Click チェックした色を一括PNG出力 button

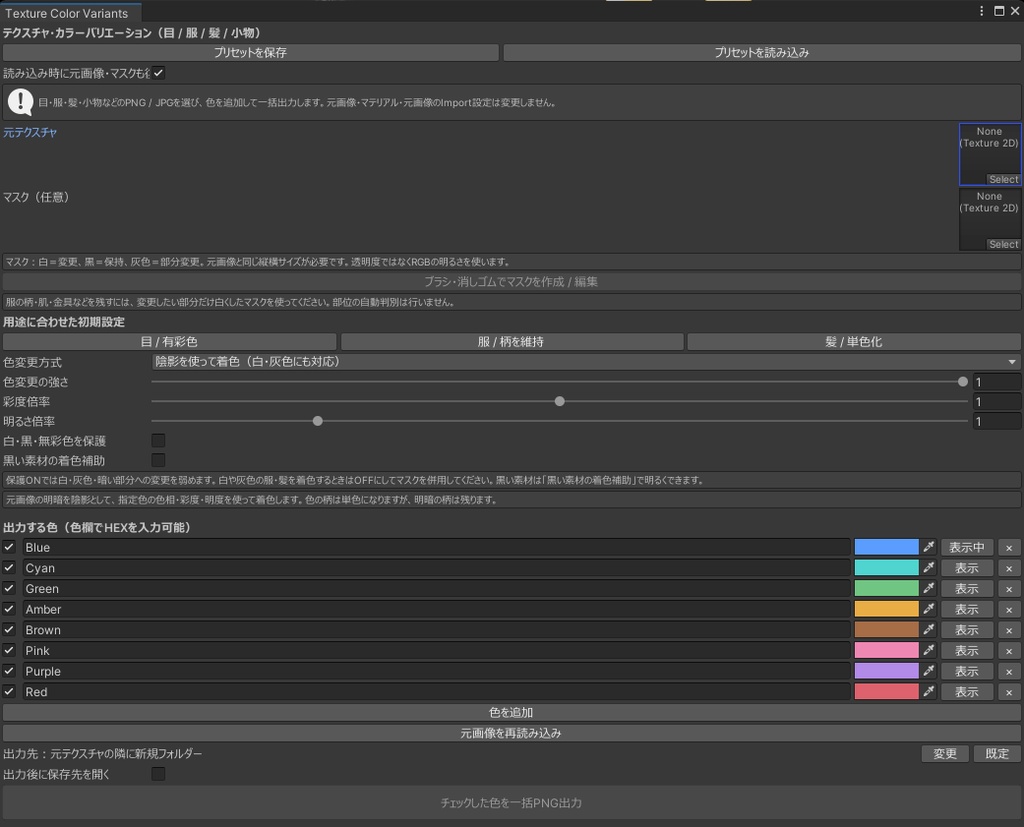click(511, 803)
